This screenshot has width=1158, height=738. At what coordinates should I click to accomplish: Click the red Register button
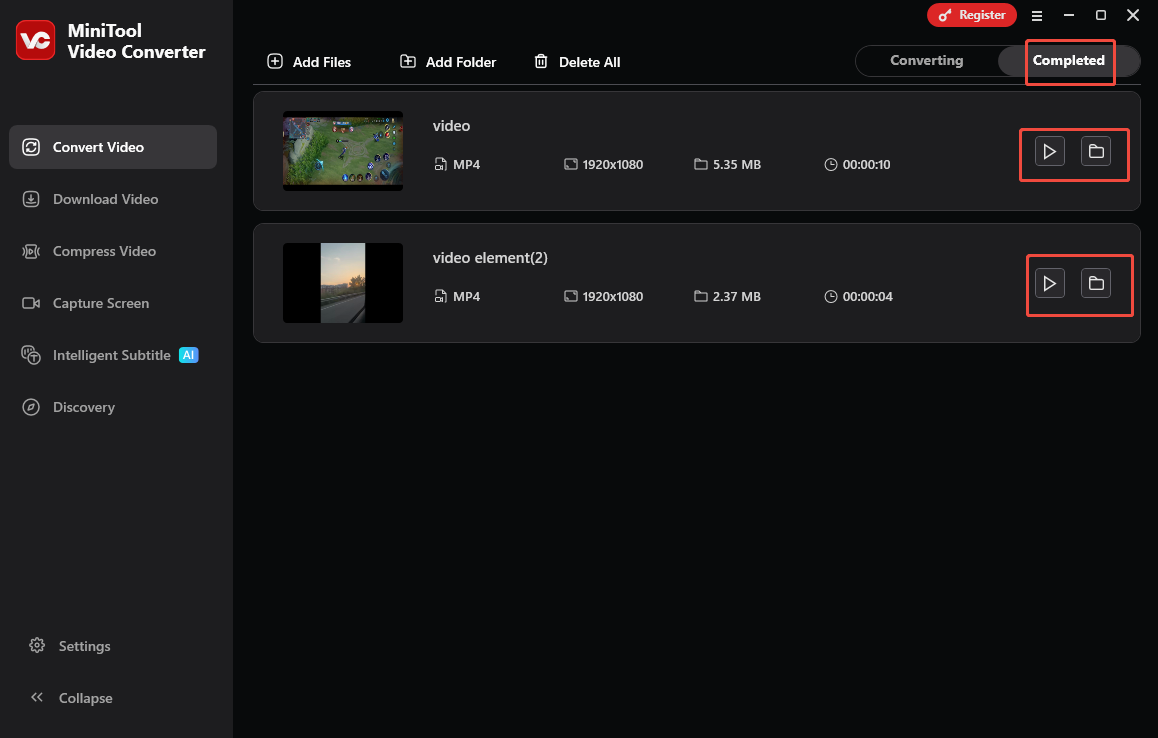(x=971, y=15)
